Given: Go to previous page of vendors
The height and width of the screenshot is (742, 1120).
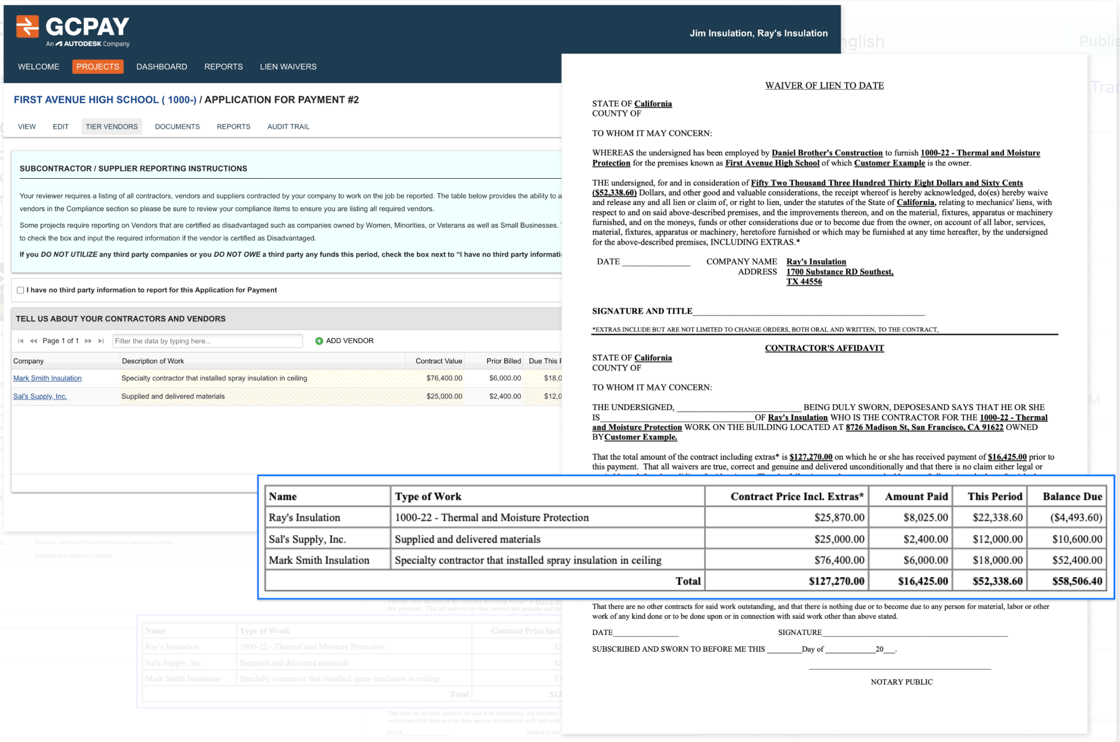Looking at the screenshot, I should 33,341.
